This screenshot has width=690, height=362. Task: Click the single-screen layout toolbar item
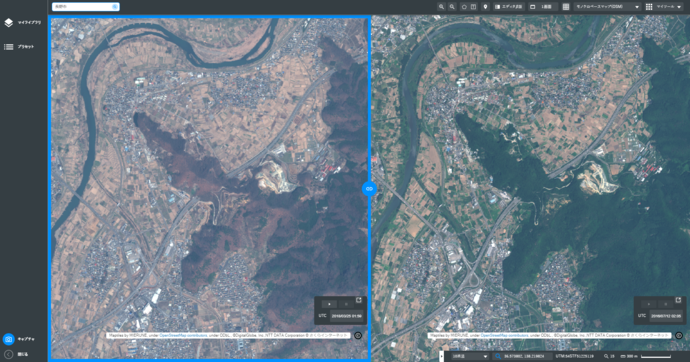(541, 7)
